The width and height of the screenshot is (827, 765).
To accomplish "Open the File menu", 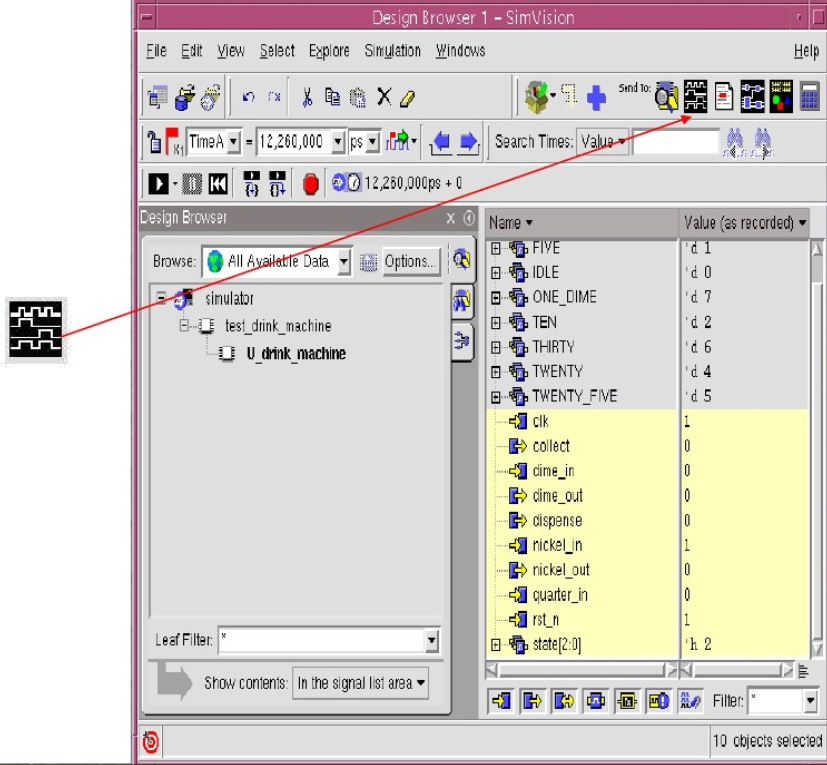I will point(156,51).
